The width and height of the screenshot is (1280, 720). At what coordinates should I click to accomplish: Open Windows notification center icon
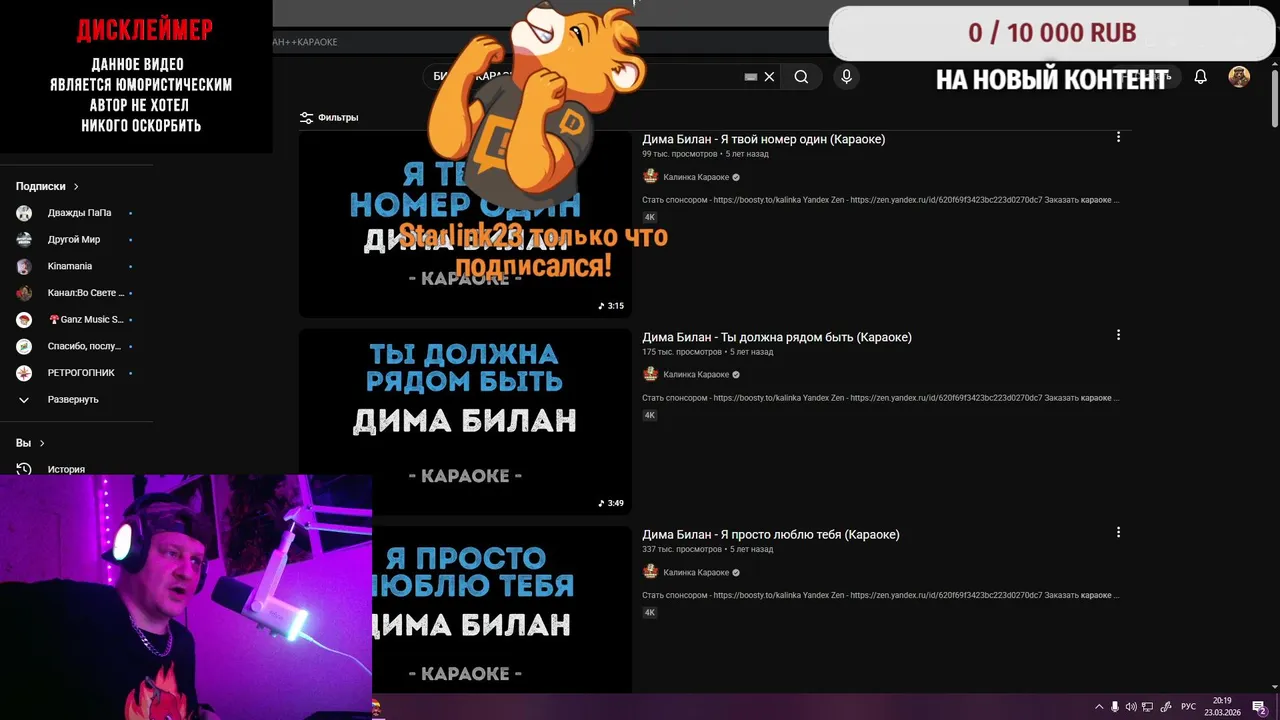(x=1260, y=707)
